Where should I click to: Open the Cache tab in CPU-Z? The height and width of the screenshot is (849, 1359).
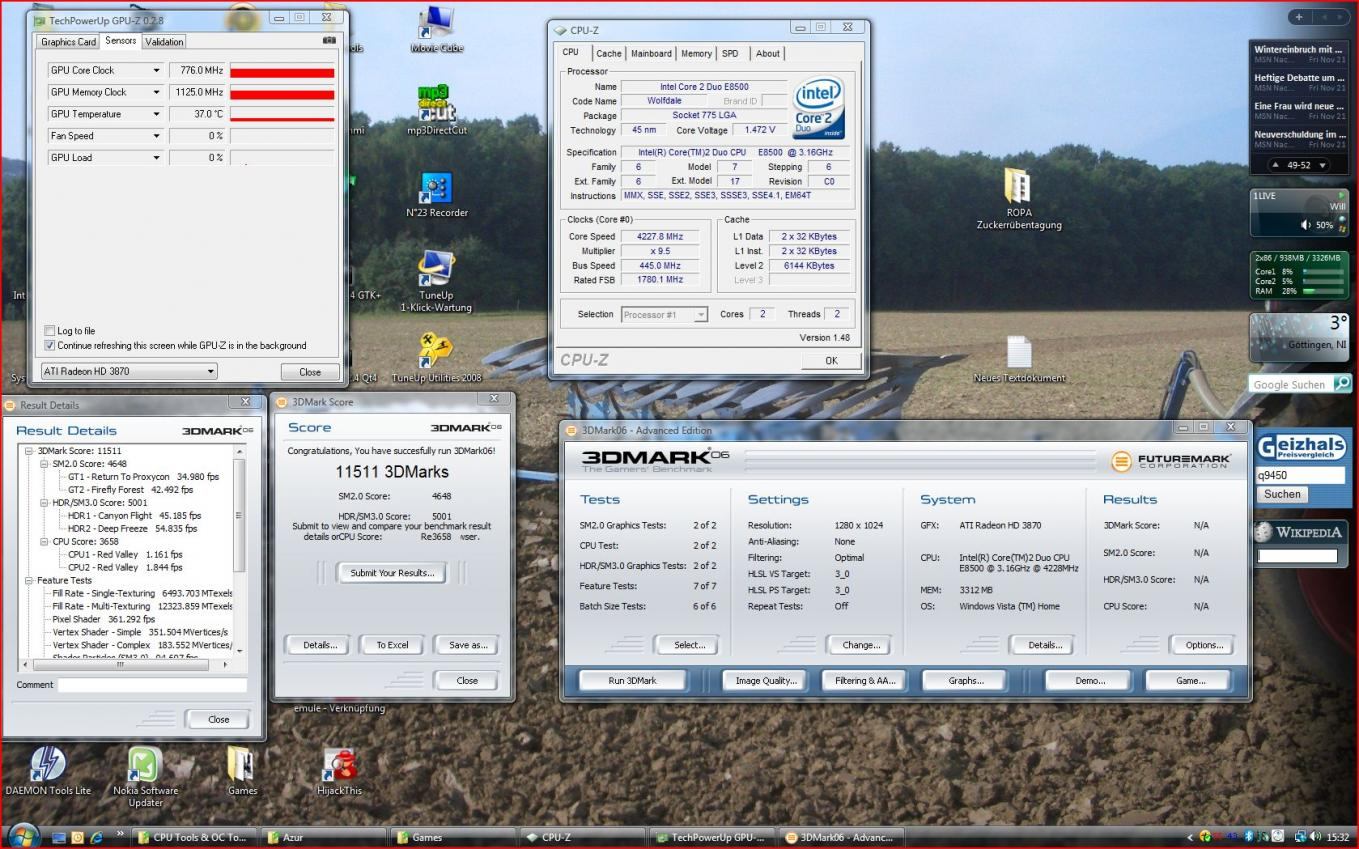click(609, 54)
